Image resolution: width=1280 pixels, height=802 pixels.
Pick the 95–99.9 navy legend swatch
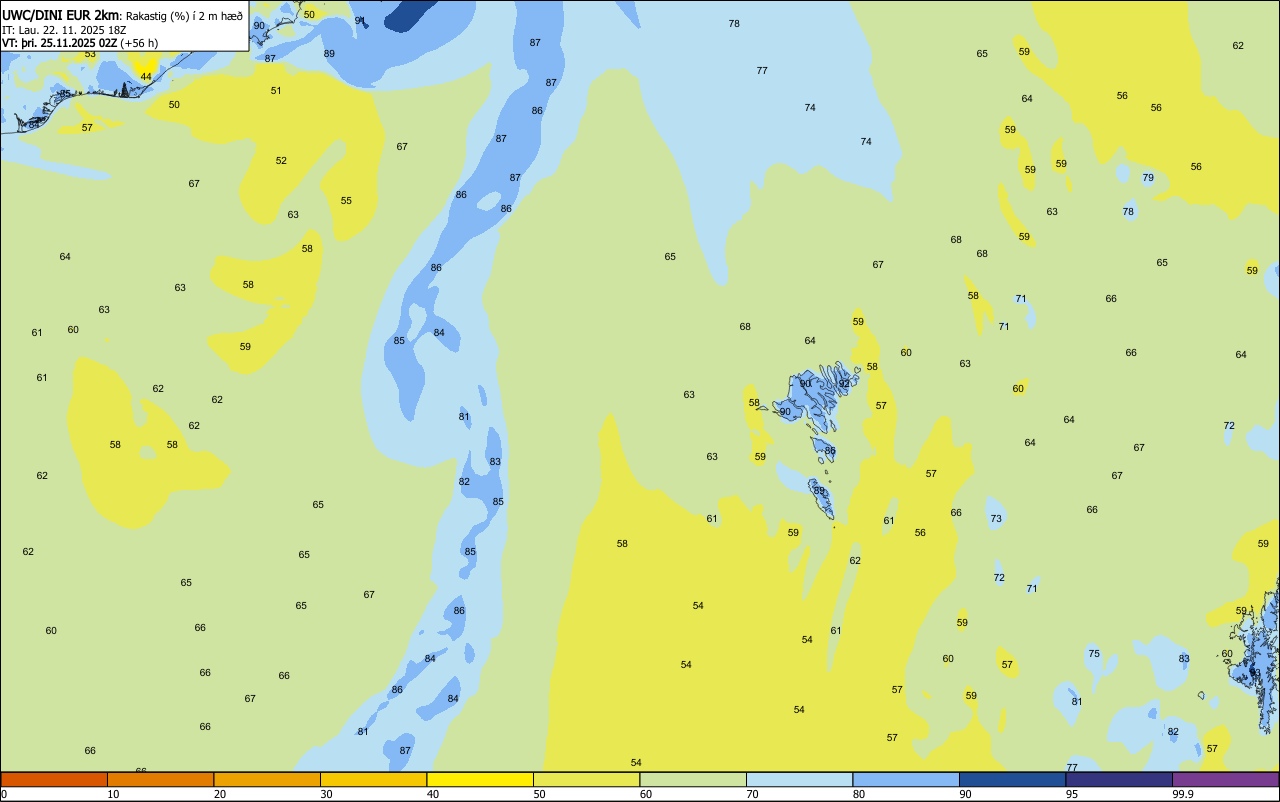[1119, 779]
